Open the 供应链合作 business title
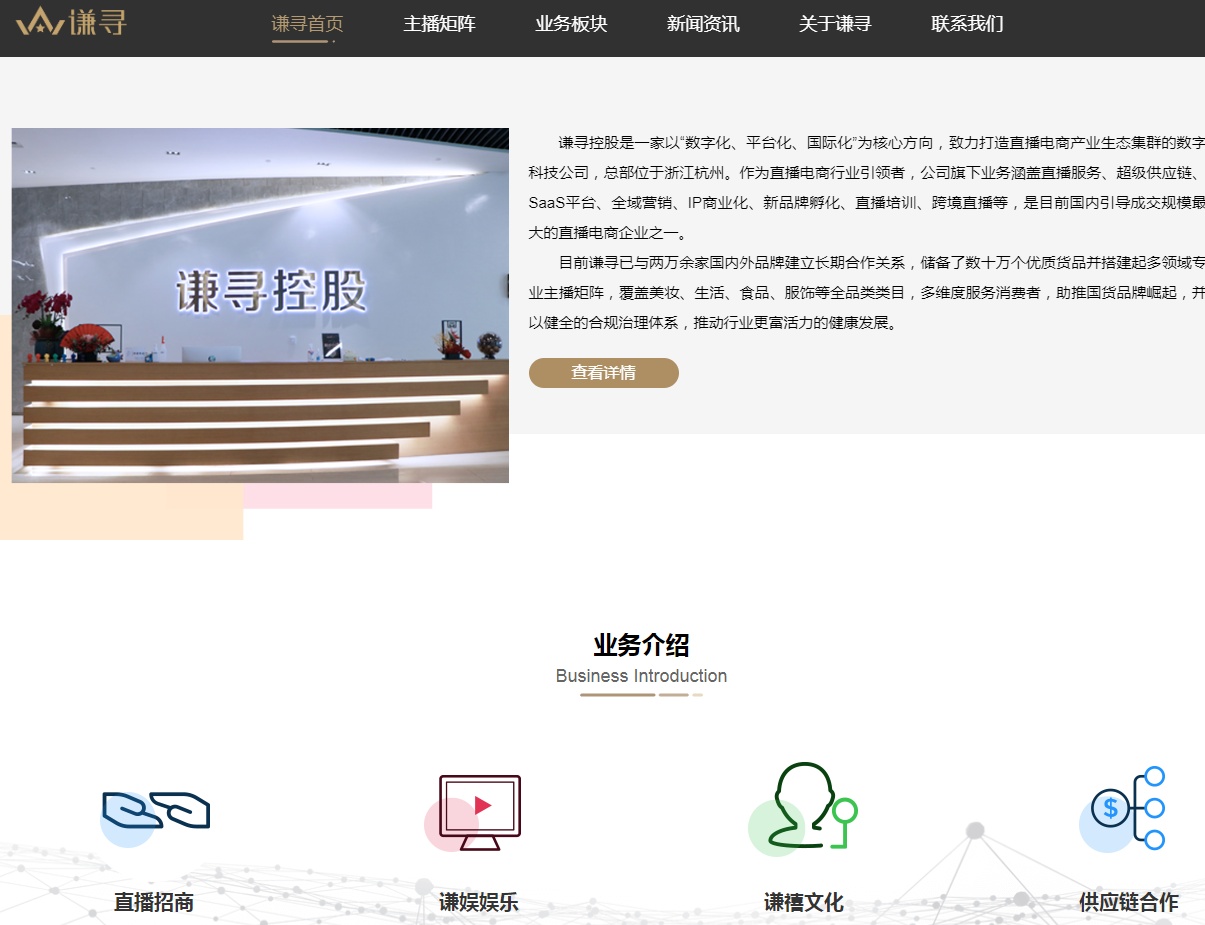 tap(1129, 903)
